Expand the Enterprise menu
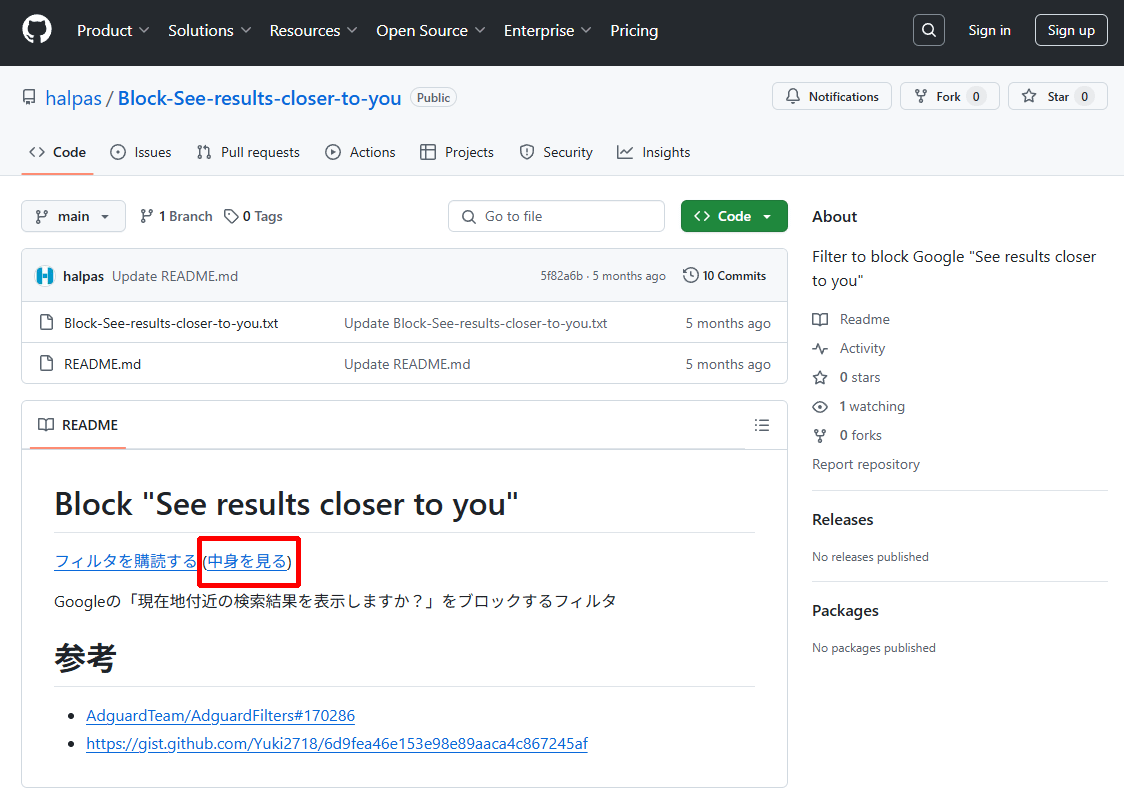Viewport: 1124px width, 801px height. [548, 30]
